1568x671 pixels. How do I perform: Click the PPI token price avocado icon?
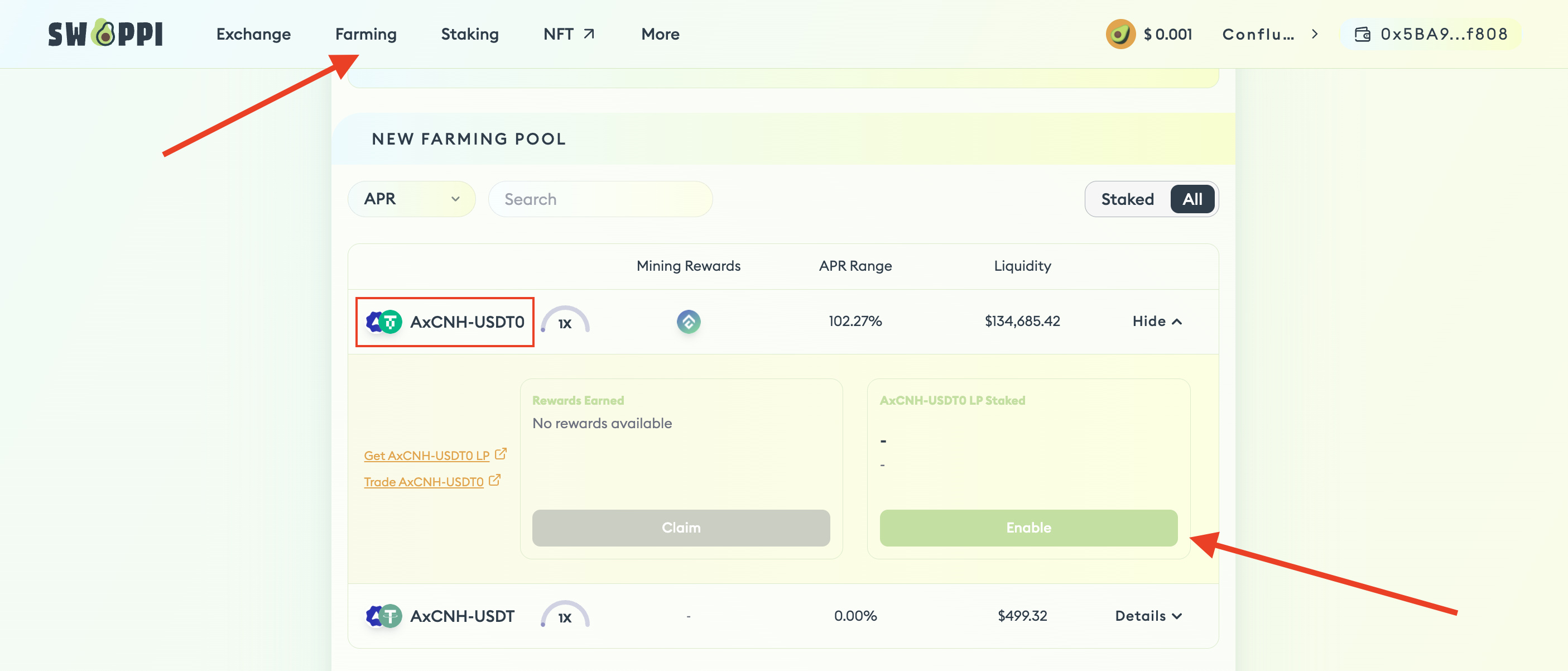coord(1120,34)
